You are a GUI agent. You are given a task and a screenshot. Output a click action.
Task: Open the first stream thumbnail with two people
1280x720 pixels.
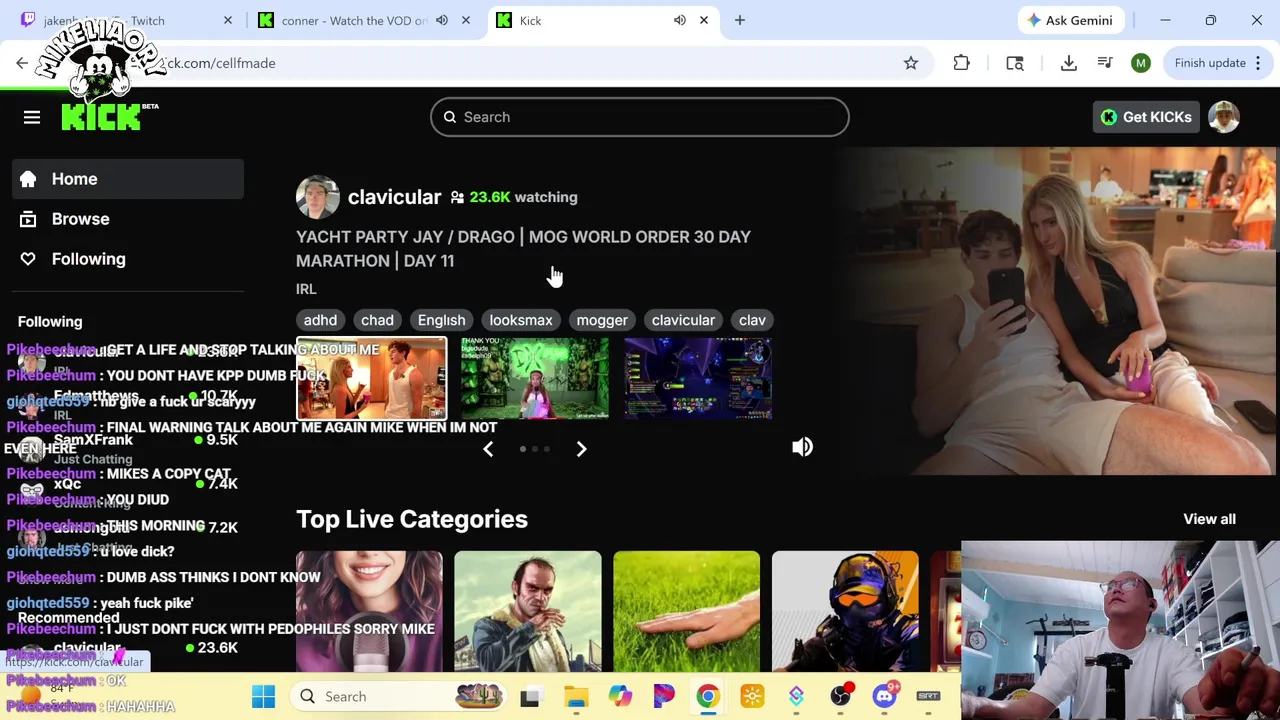click(371, 378)
